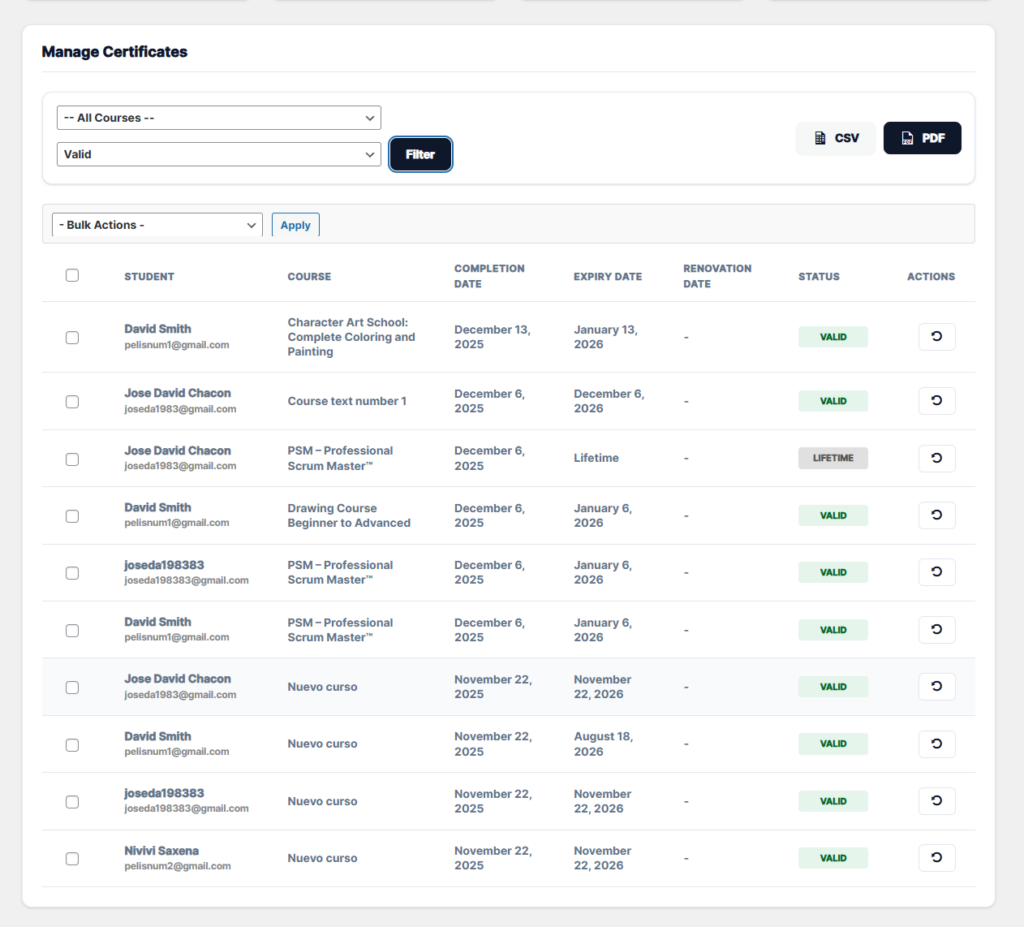Viewport: 1024px width, 927px height.
Task: Select checkbox for Nivivi Saxena's row
Action: [x=72, y=858]
